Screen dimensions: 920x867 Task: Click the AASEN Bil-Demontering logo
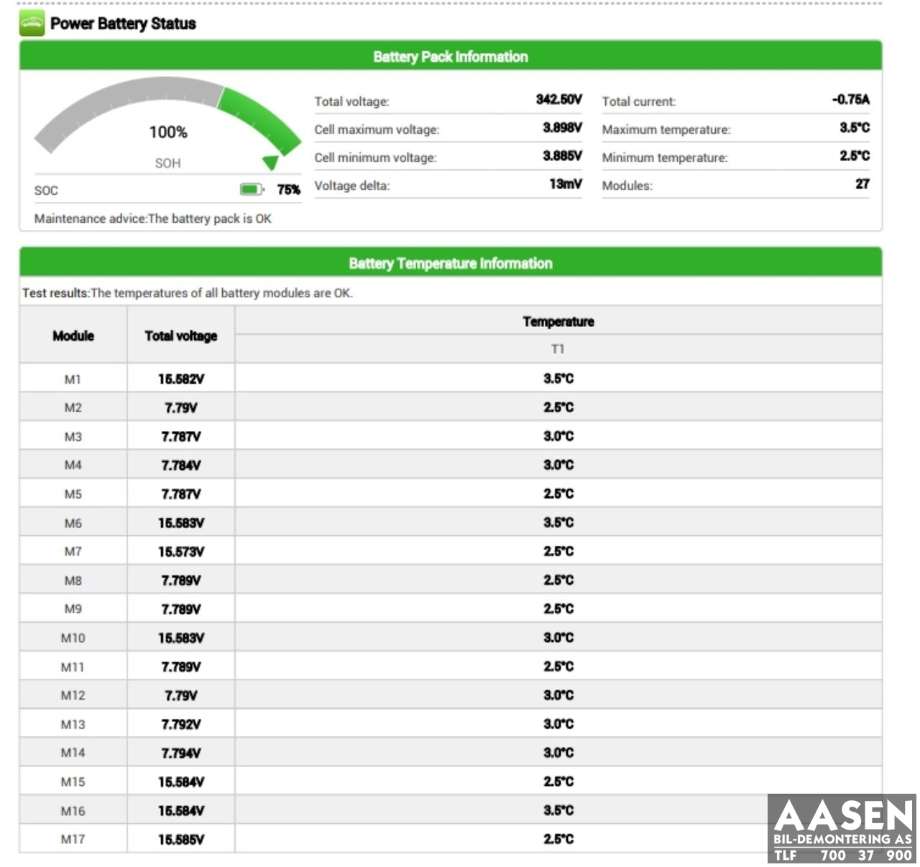pyautogui.click(x=842, y=829)
